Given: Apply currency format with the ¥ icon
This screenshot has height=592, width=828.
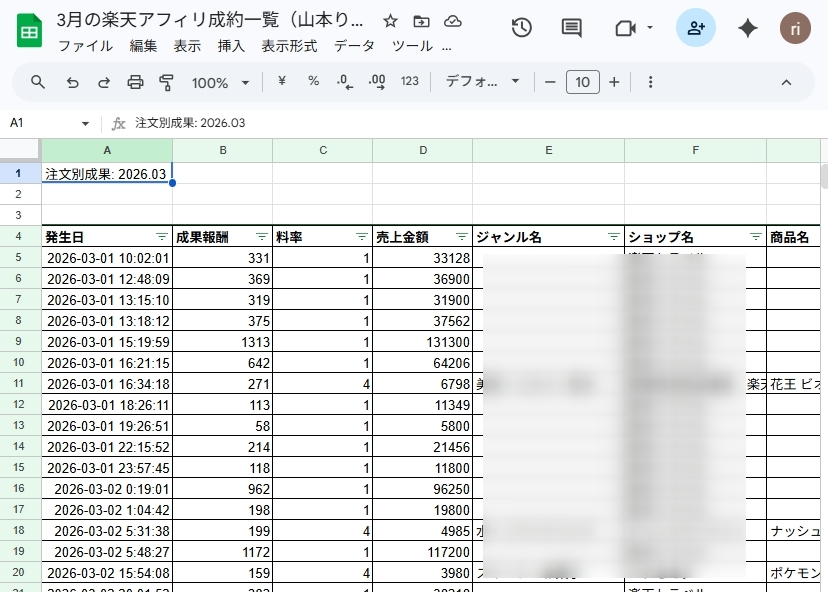Looking at the screenshot, I should [x=284, y=82].
